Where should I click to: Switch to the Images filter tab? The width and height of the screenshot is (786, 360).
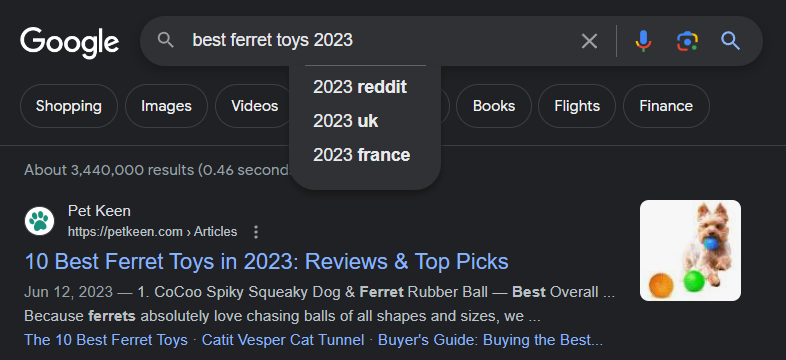166,106
